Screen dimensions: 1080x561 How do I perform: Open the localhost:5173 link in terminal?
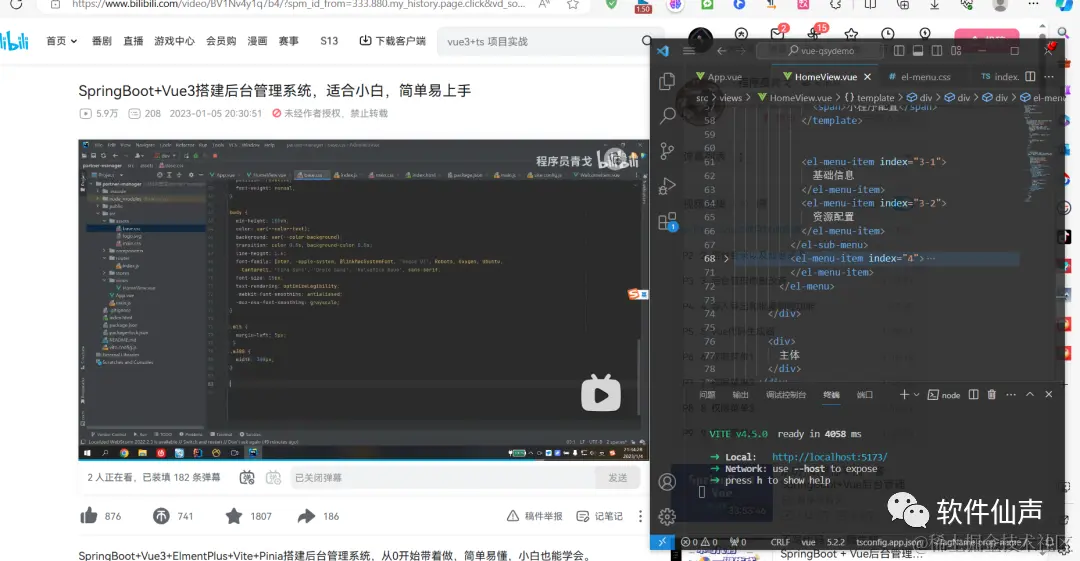point(829,457)
